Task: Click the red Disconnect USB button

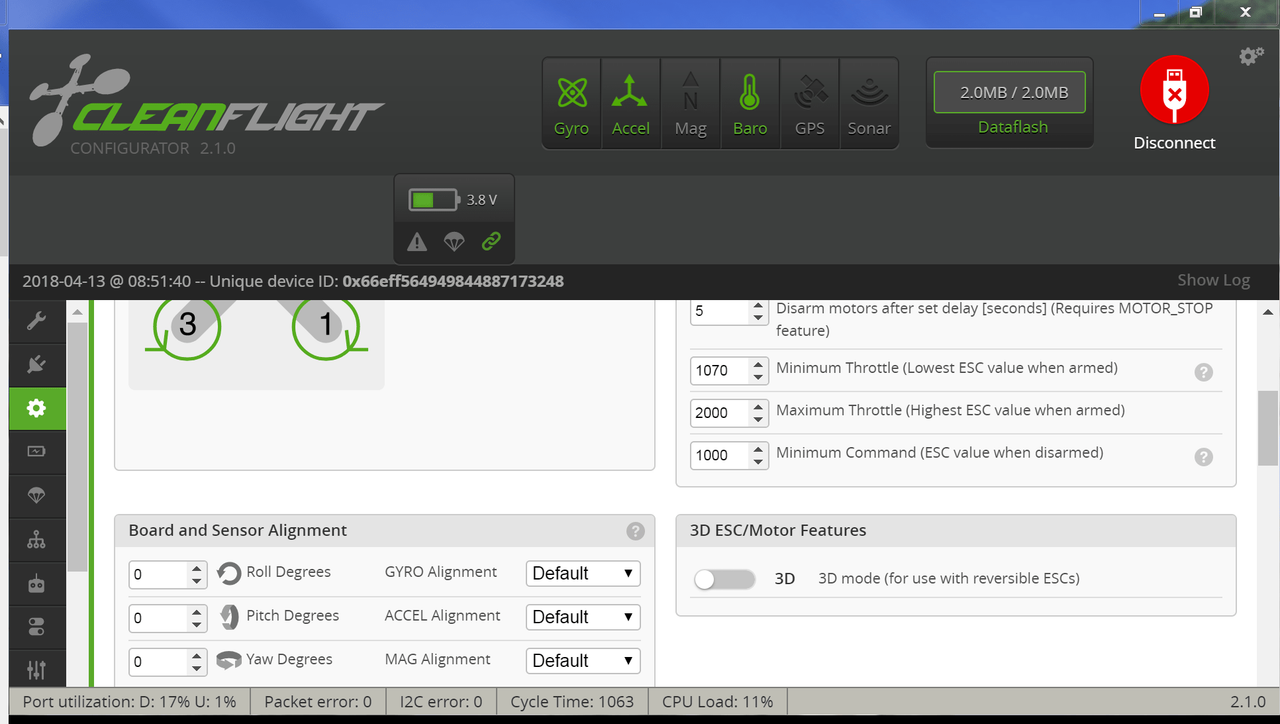Action: tap(1174, 91)
